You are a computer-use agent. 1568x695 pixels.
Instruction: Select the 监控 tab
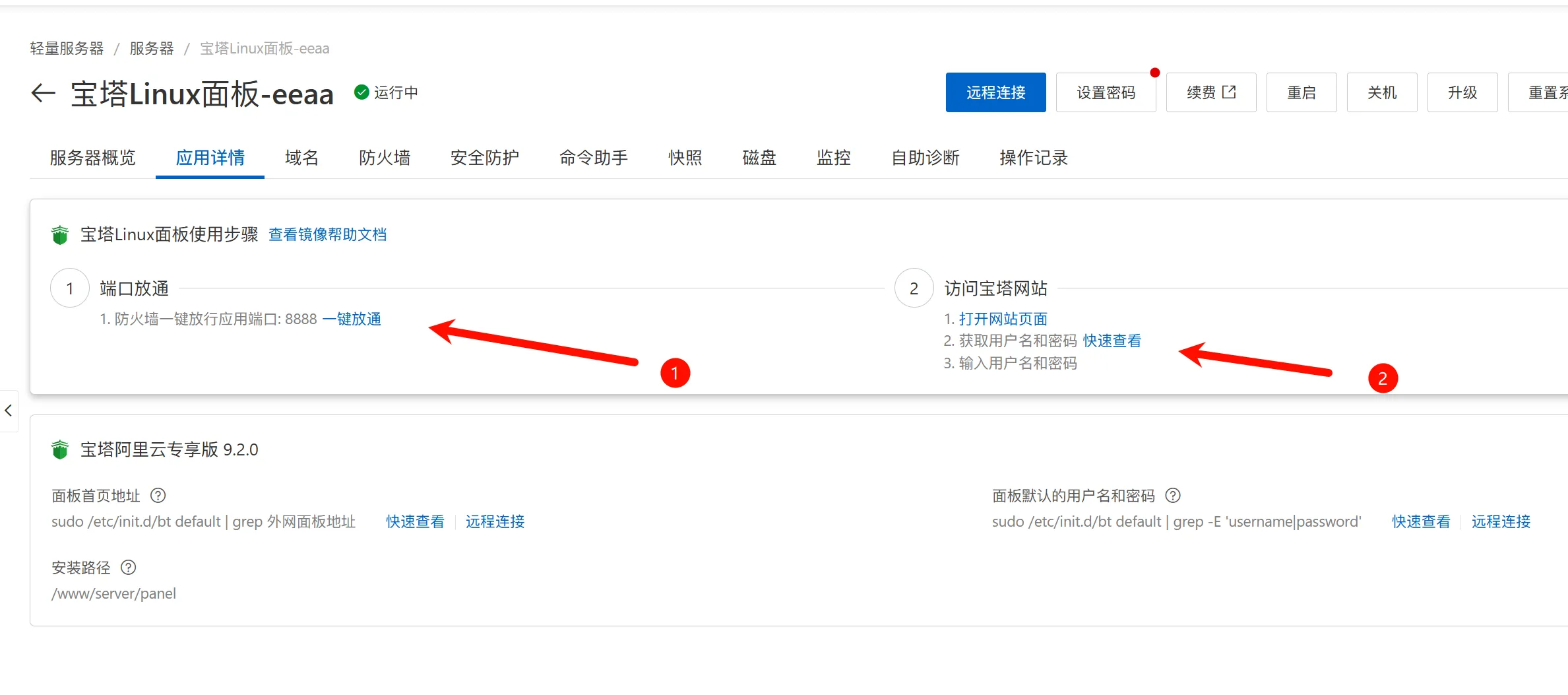pos(834,158)
